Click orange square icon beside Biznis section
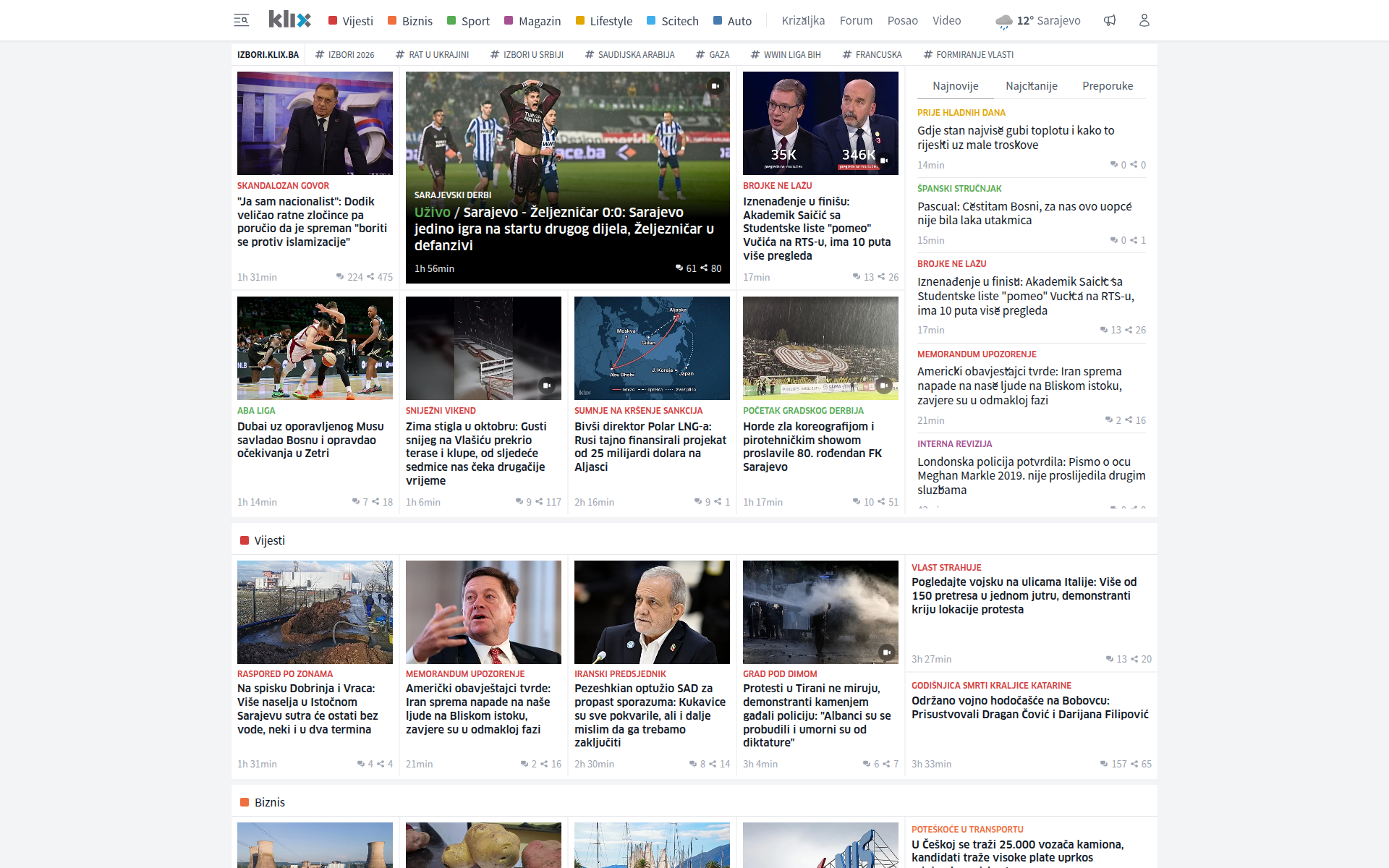The image size is (1389, 868). click(x=245, y=802)
